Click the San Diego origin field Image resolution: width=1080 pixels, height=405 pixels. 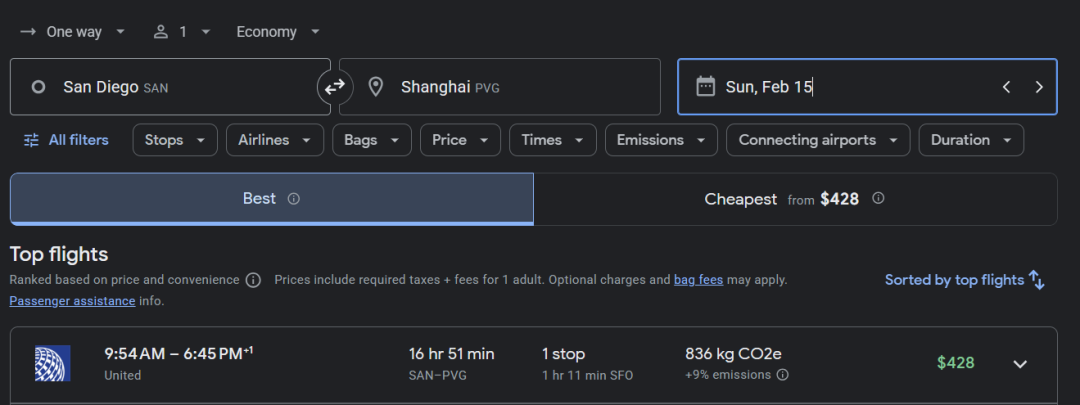[x=170, y=87]
